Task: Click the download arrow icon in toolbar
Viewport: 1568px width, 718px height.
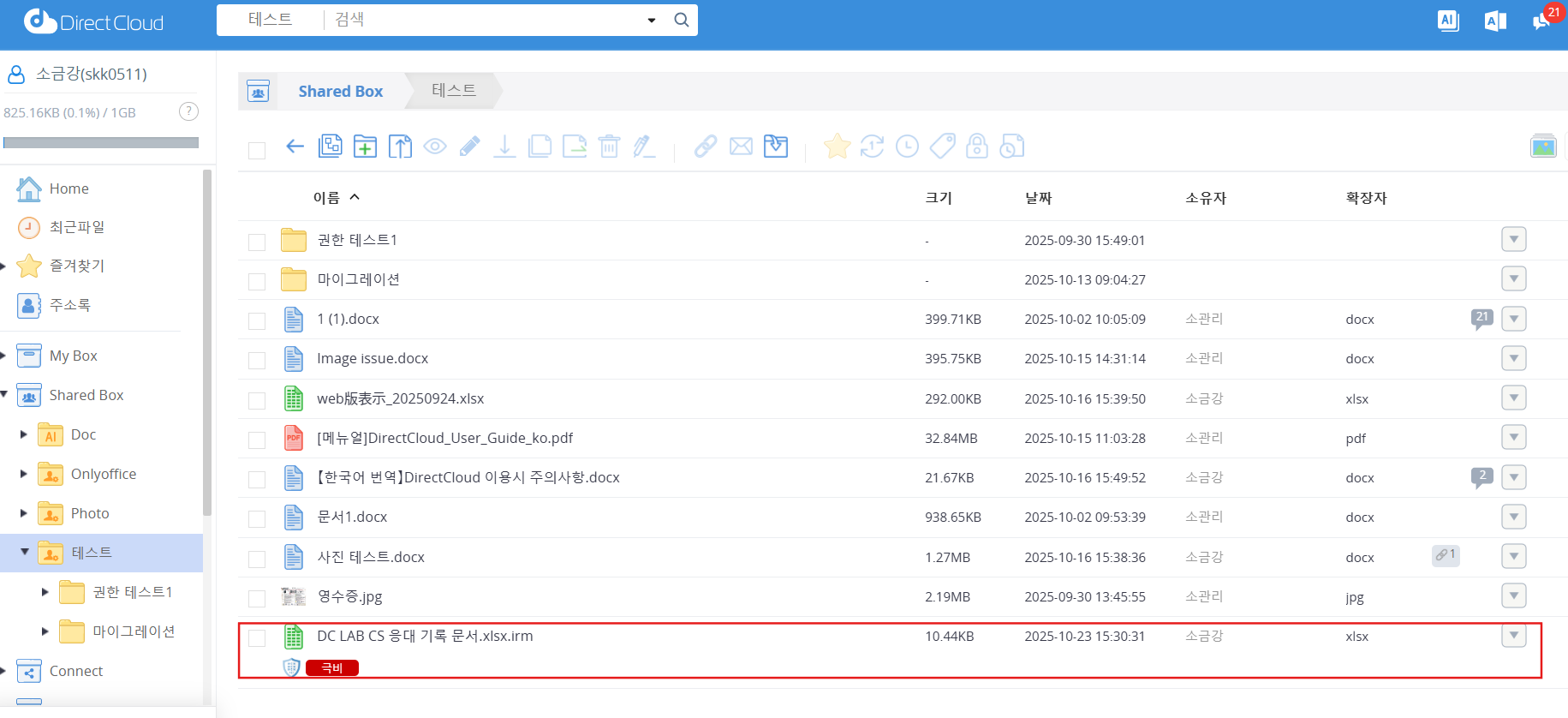Action: [504, 147]
